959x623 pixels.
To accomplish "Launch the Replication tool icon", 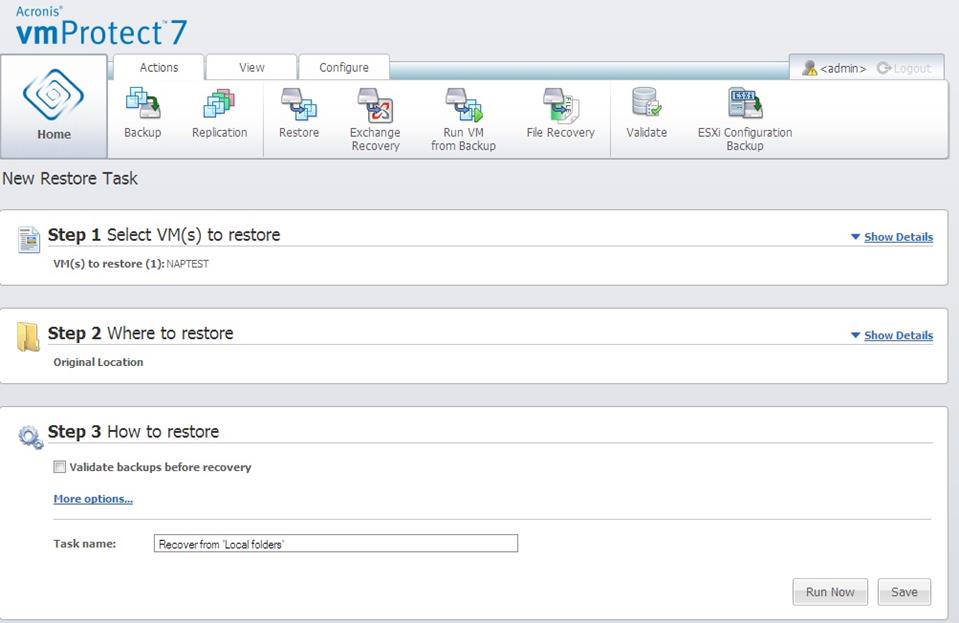I will (x=219, y=103).
